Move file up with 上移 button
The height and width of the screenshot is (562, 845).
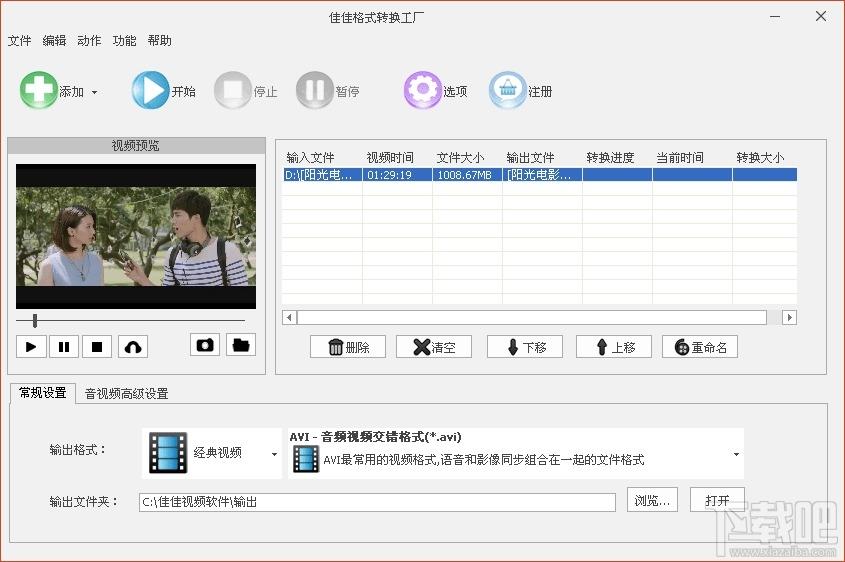614,347
